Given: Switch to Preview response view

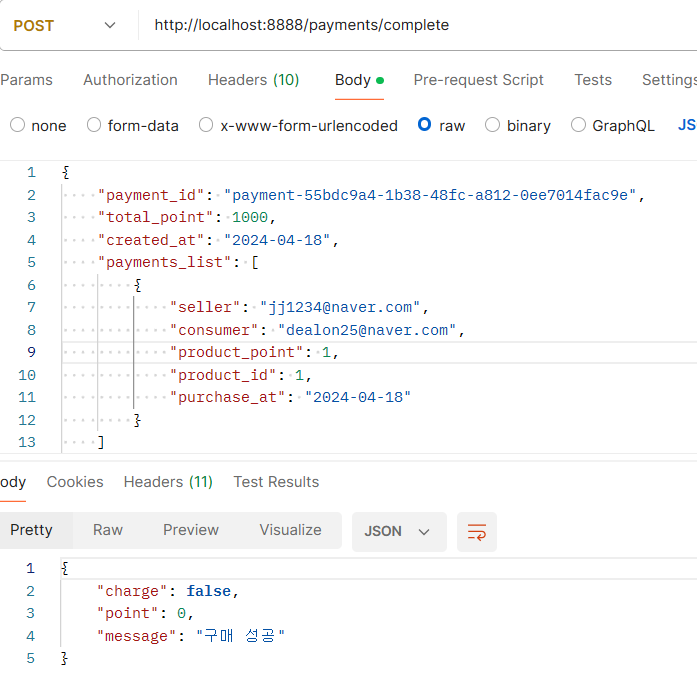Looking at the screenshot, I should [191, 530].
